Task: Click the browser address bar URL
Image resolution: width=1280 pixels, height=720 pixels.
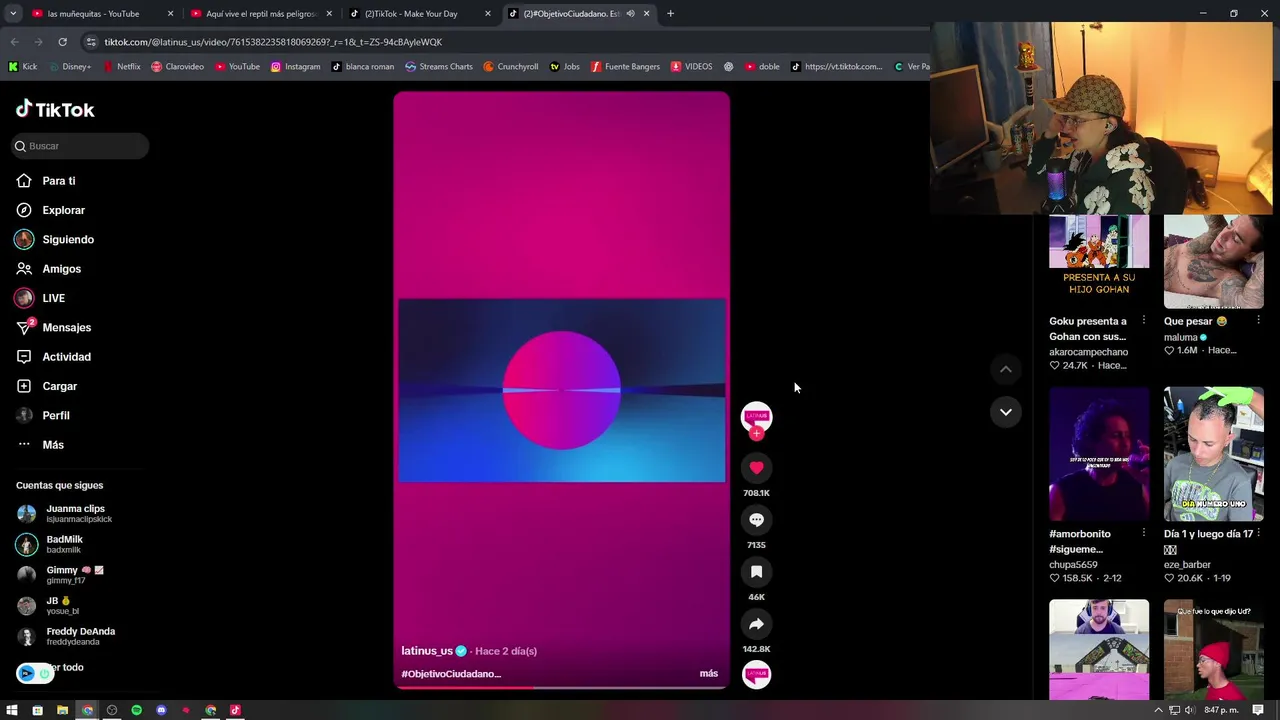Action: point(273,42)
